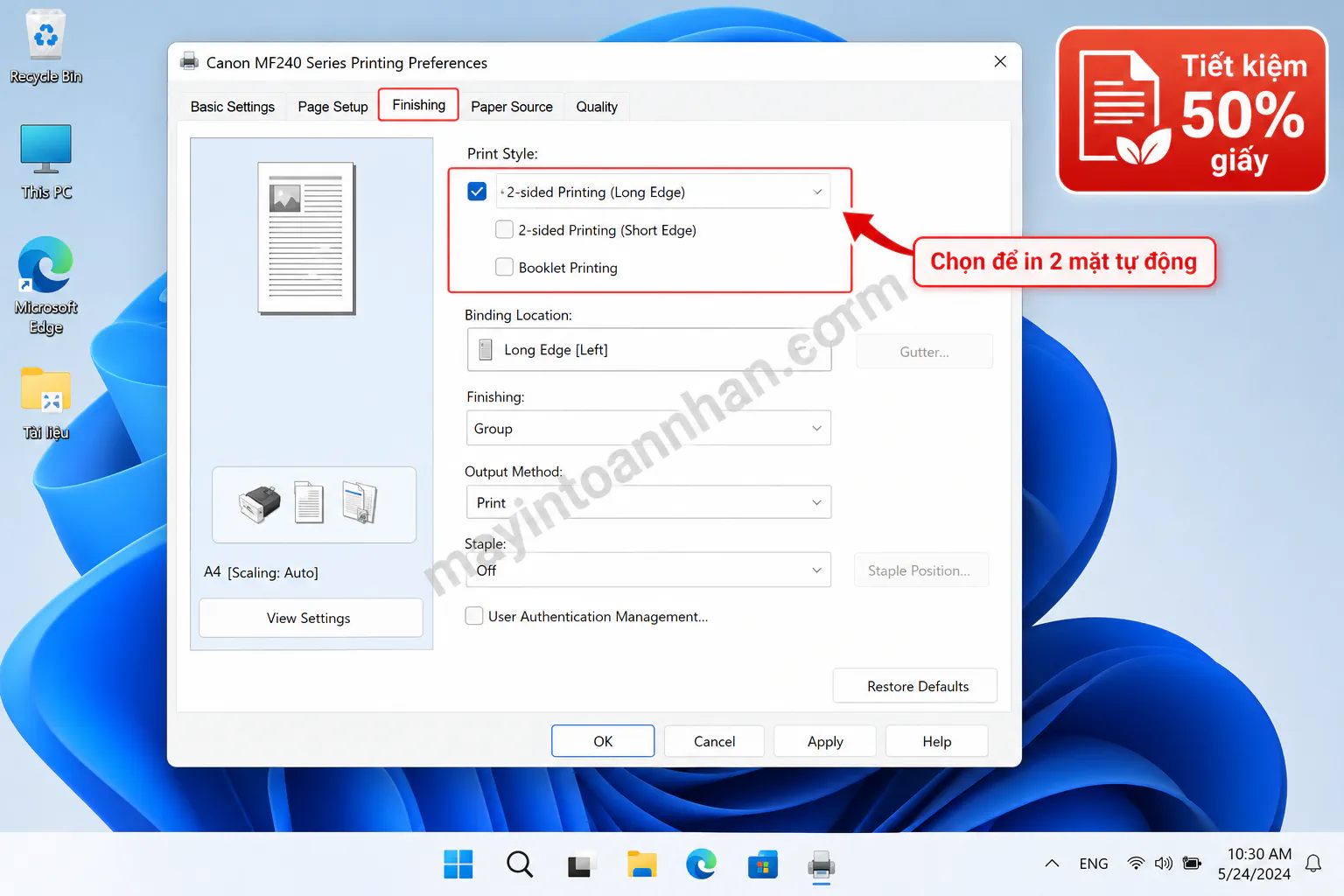Click the 10:30 AM clock
This screenshot has width=1344, height=896.
coord(1259,854)
